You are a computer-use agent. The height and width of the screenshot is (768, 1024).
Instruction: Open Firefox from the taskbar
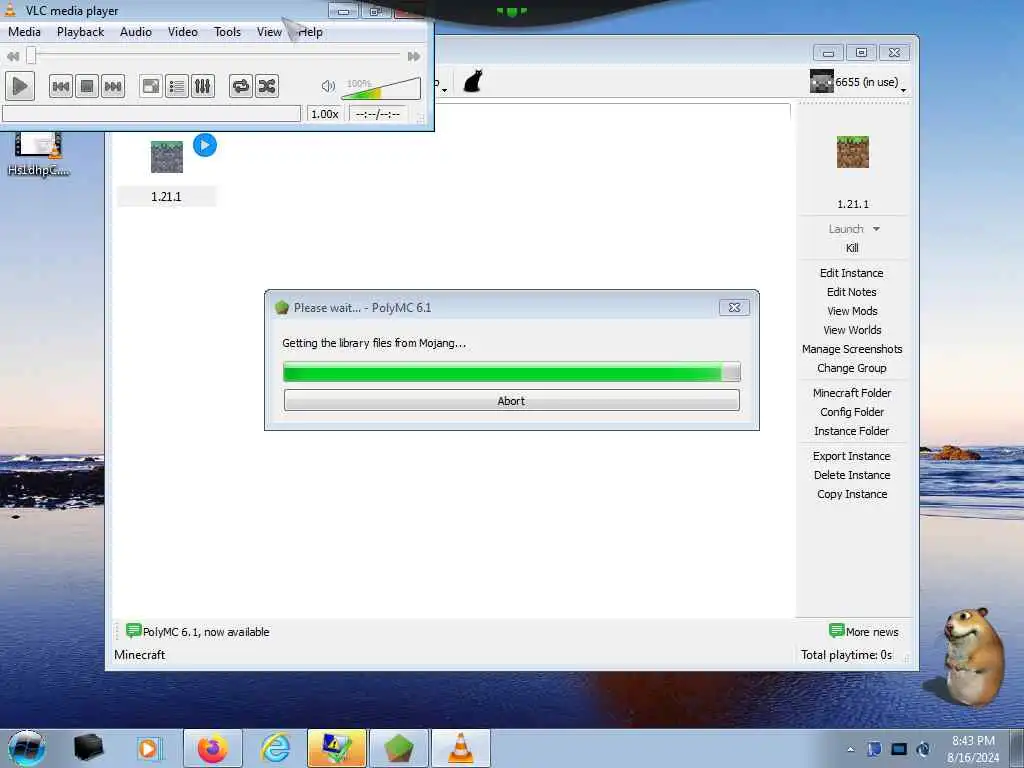click(x=213, y=748)
